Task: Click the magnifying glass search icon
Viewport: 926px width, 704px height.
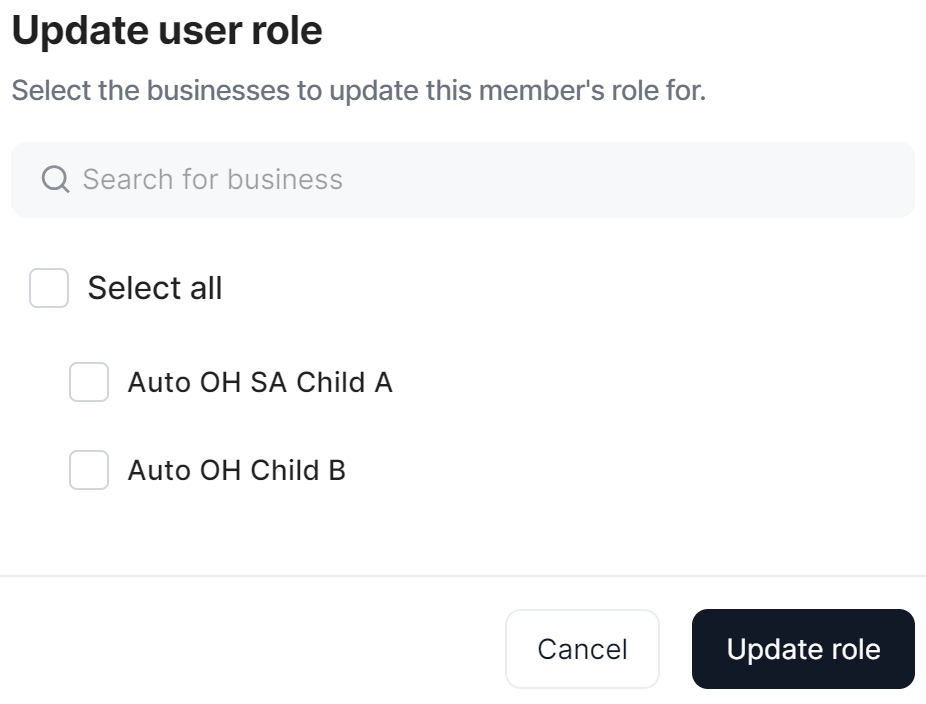Action: tap(56, 180)
